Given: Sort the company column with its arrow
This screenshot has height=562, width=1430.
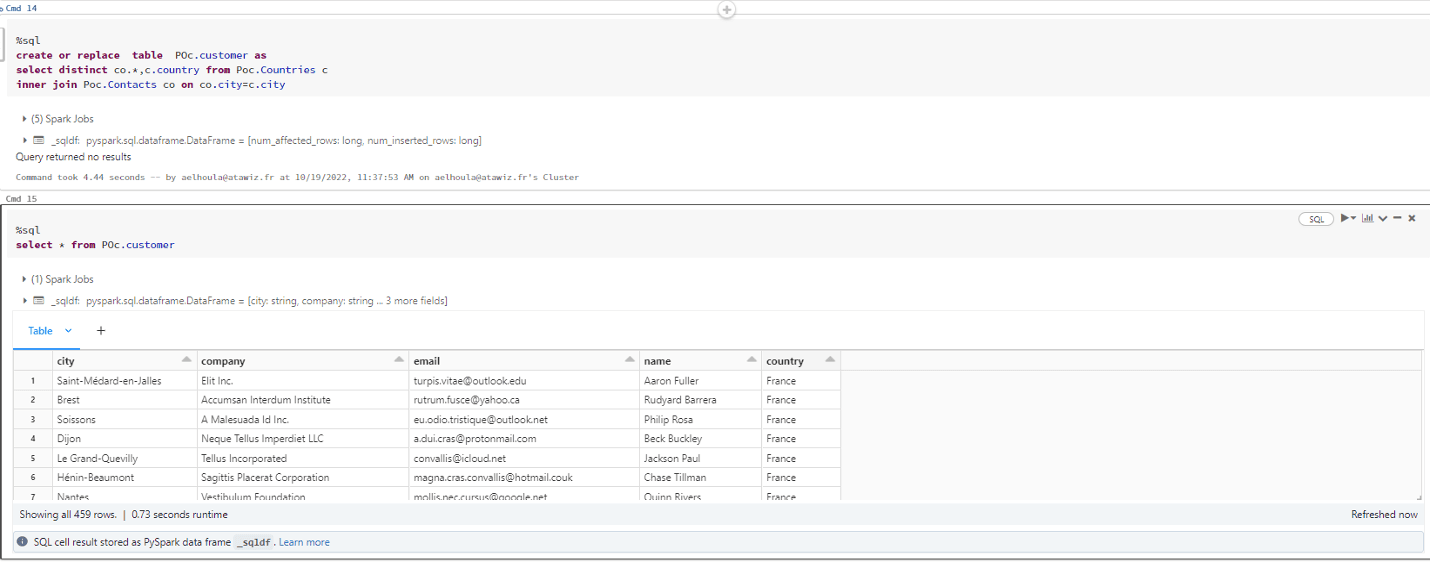Looking at the screenshot, I should 398,360.
